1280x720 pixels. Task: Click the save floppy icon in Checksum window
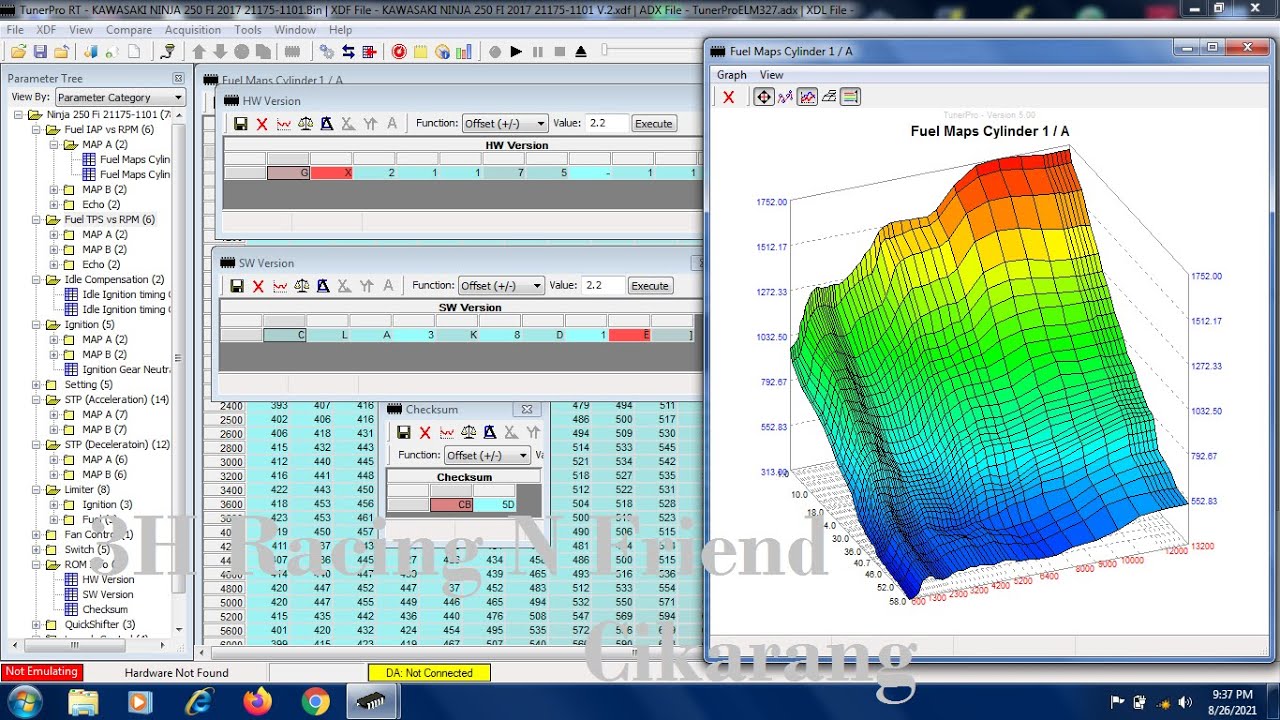(404, 432)
